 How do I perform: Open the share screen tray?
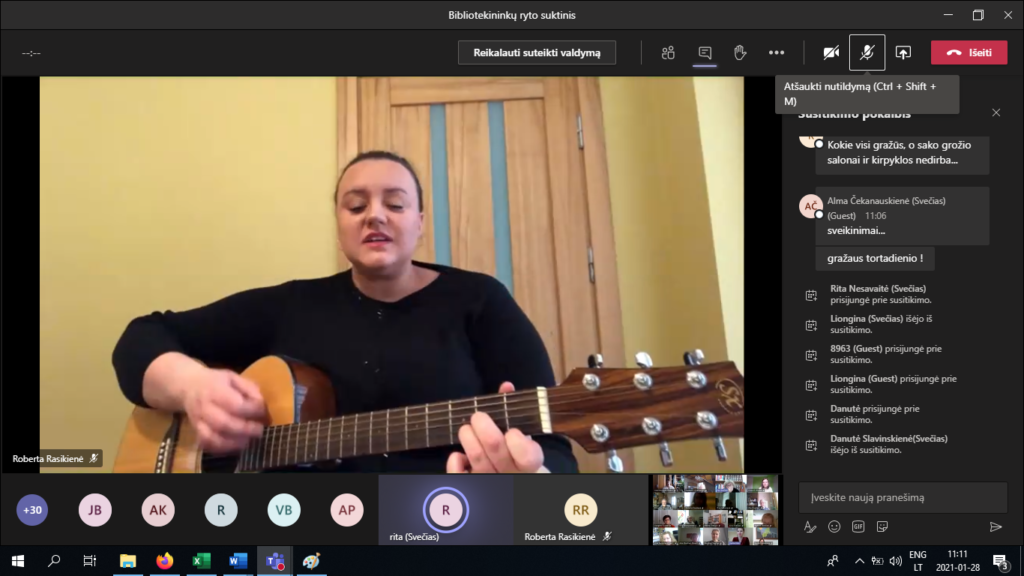pos(903,52)
